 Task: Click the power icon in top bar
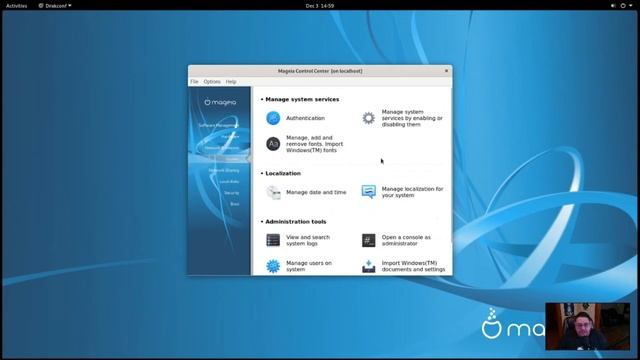(623, 6)
